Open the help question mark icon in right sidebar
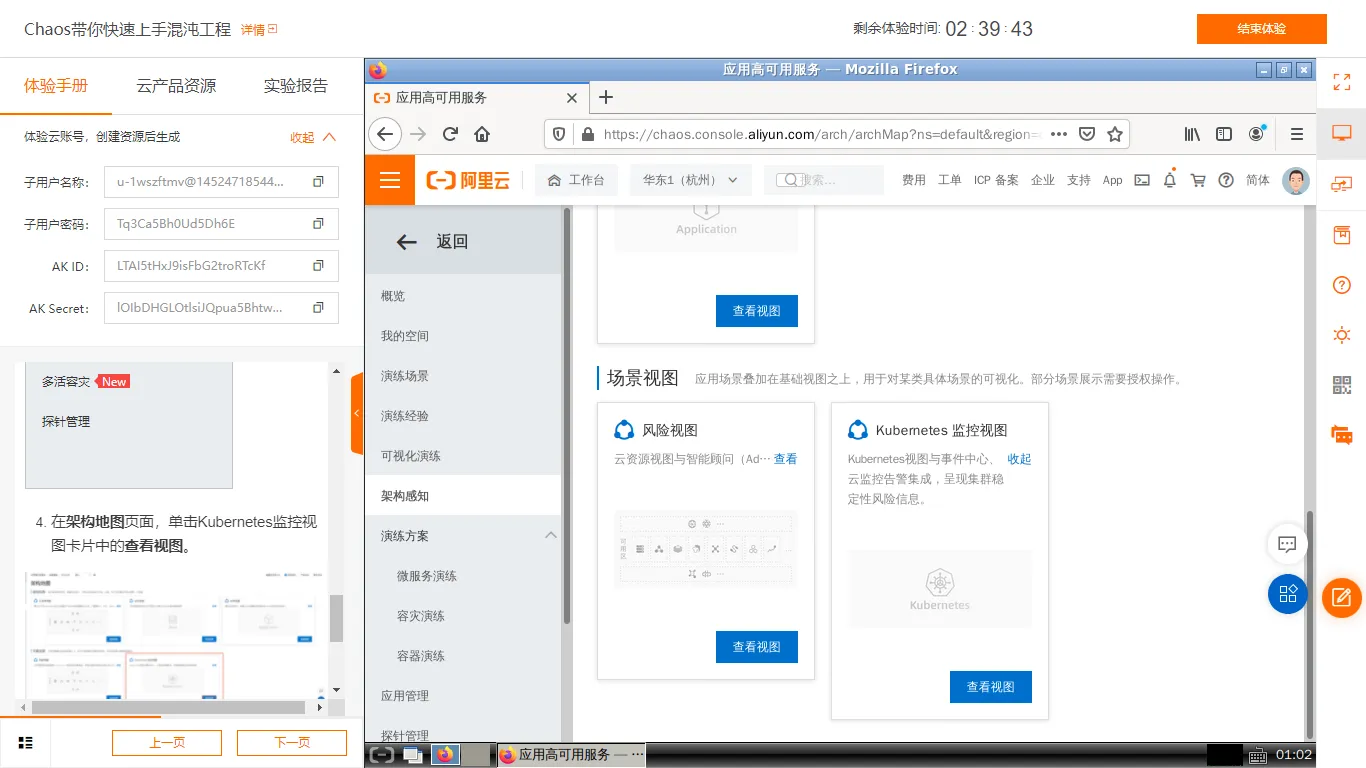Screen dimensions: 1366x768 click(x=1342, y=285)
